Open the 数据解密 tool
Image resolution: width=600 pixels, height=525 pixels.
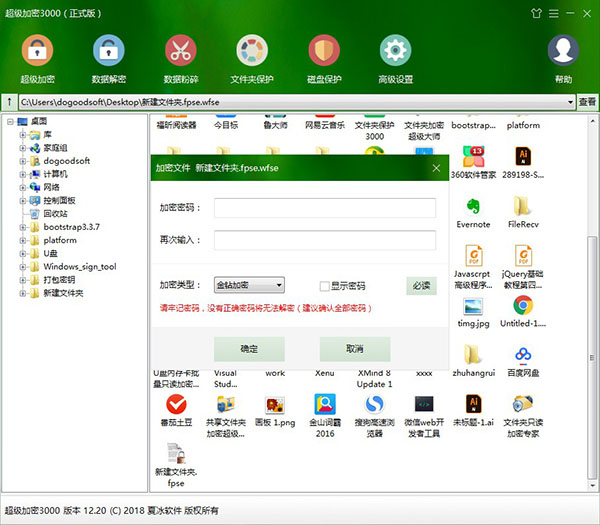109,59
